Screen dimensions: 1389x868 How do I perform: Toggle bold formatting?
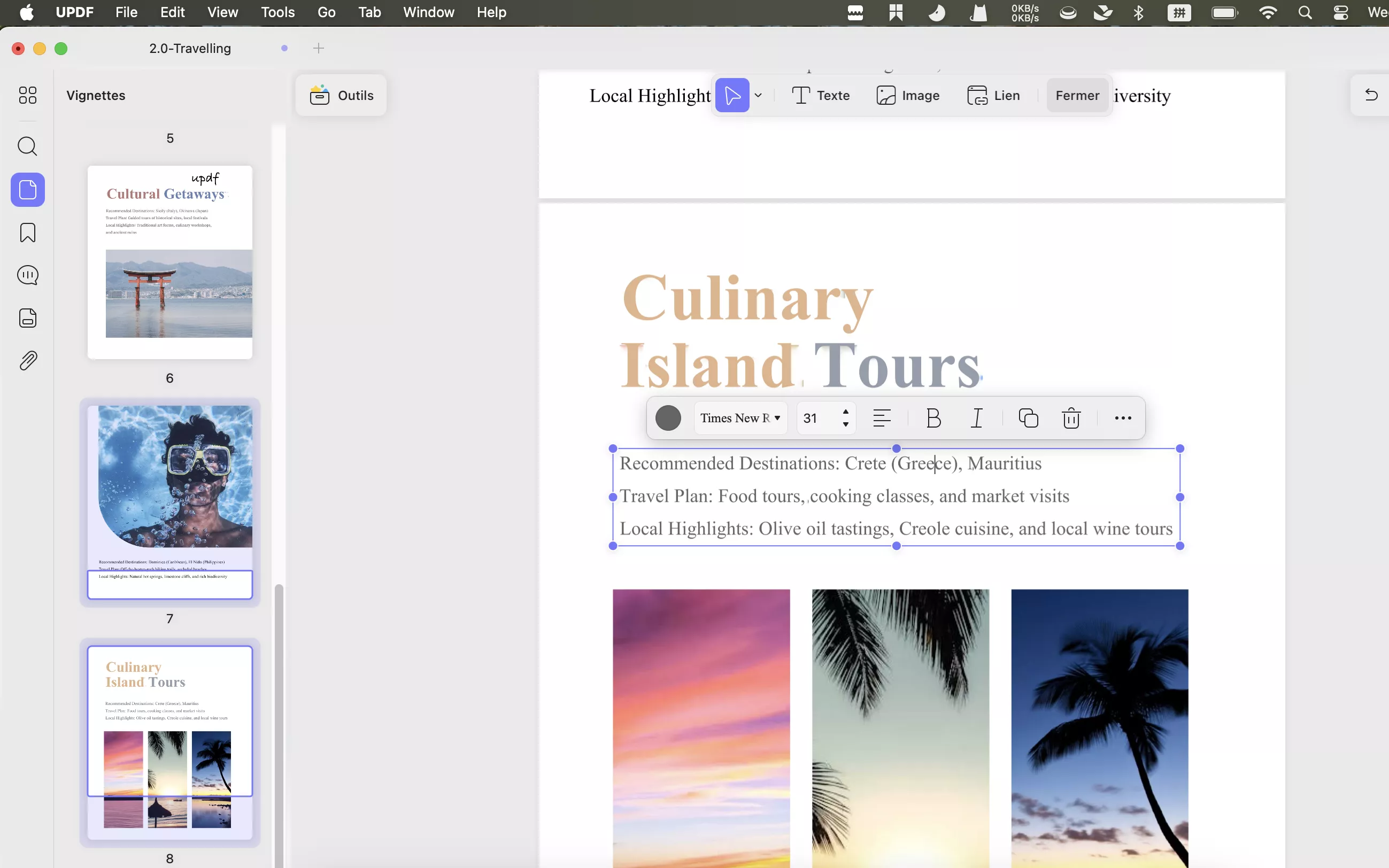[x=933, y=418]
